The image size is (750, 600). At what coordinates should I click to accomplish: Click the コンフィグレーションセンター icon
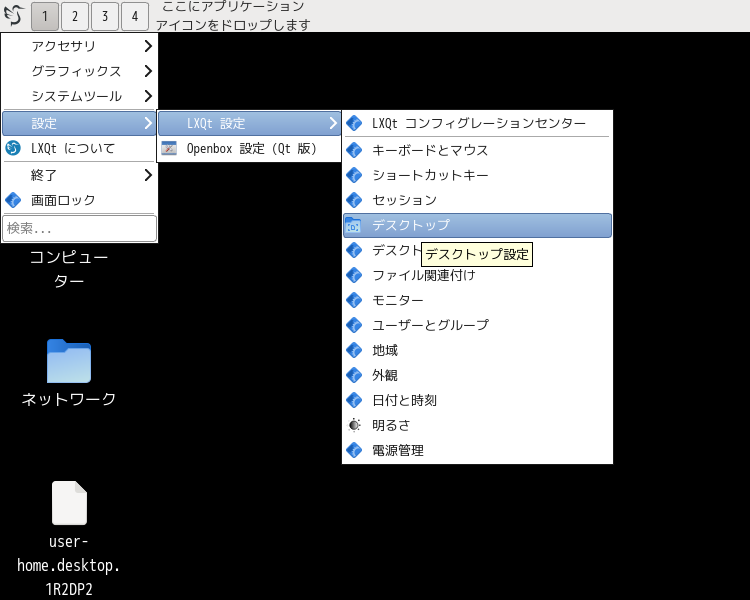(354, 123)
